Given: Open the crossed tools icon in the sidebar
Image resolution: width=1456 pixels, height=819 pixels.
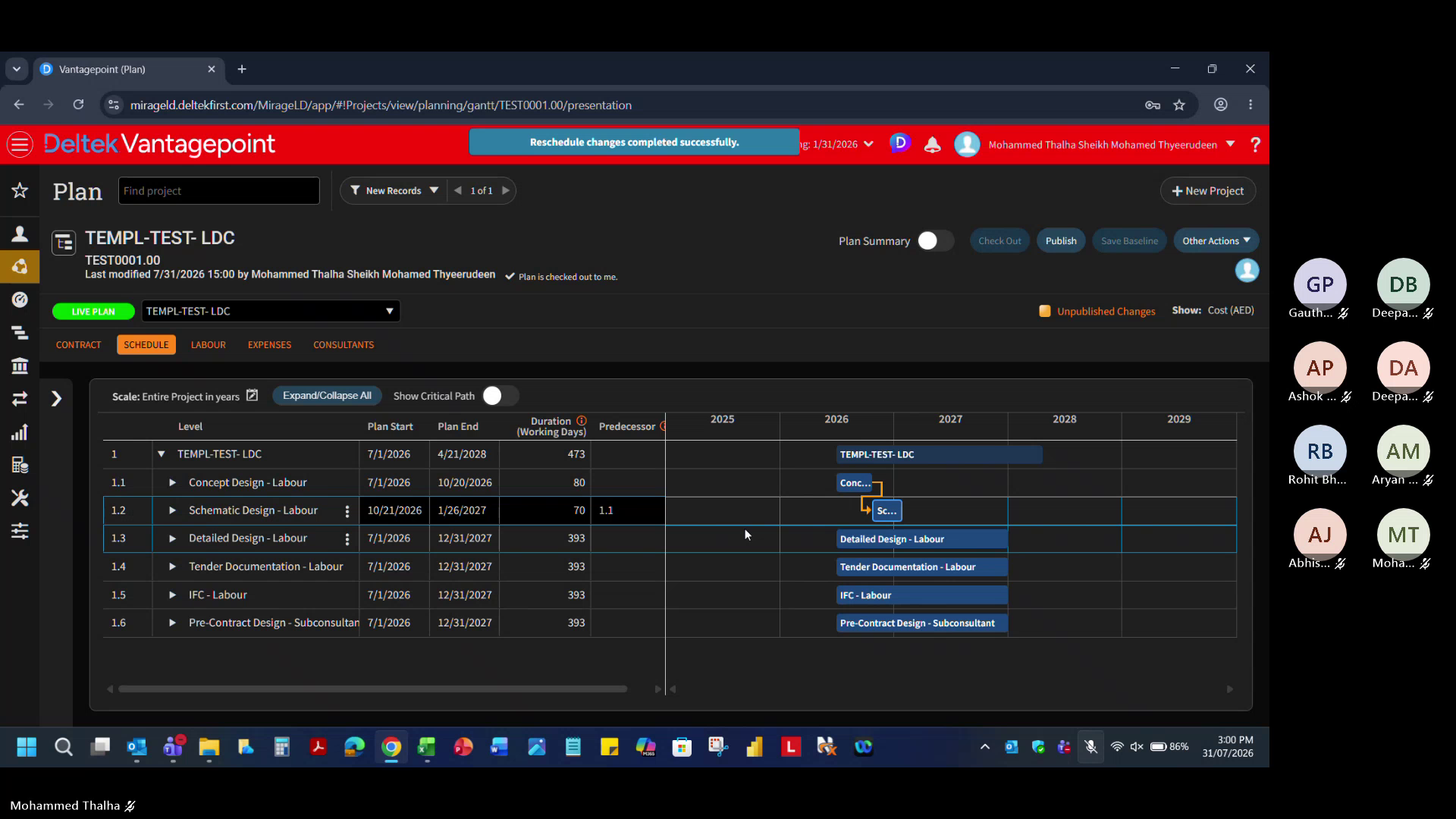Looking at the screenshot, I should point(20,498).
